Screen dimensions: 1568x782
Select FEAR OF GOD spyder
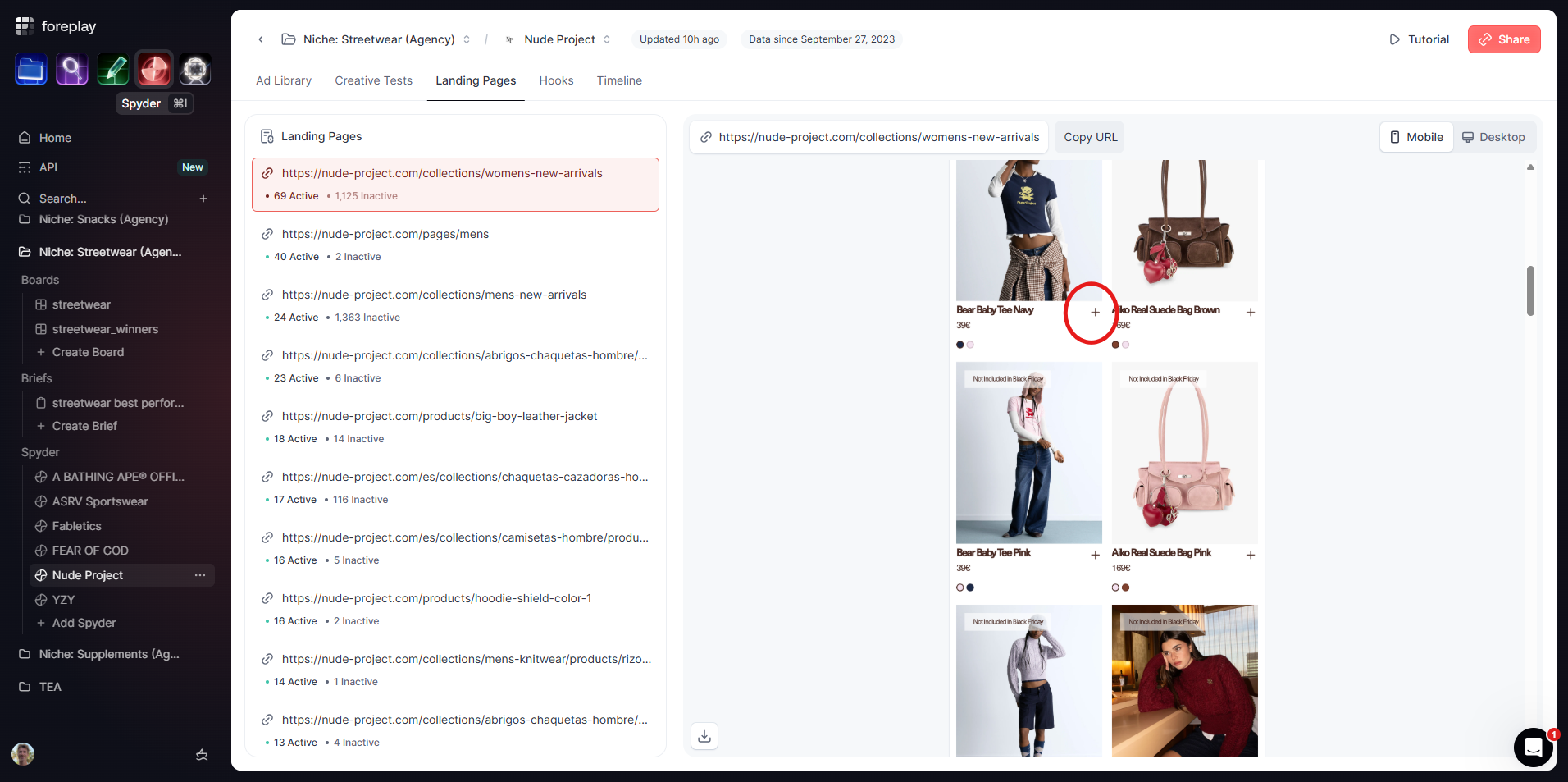click(90, 551)
